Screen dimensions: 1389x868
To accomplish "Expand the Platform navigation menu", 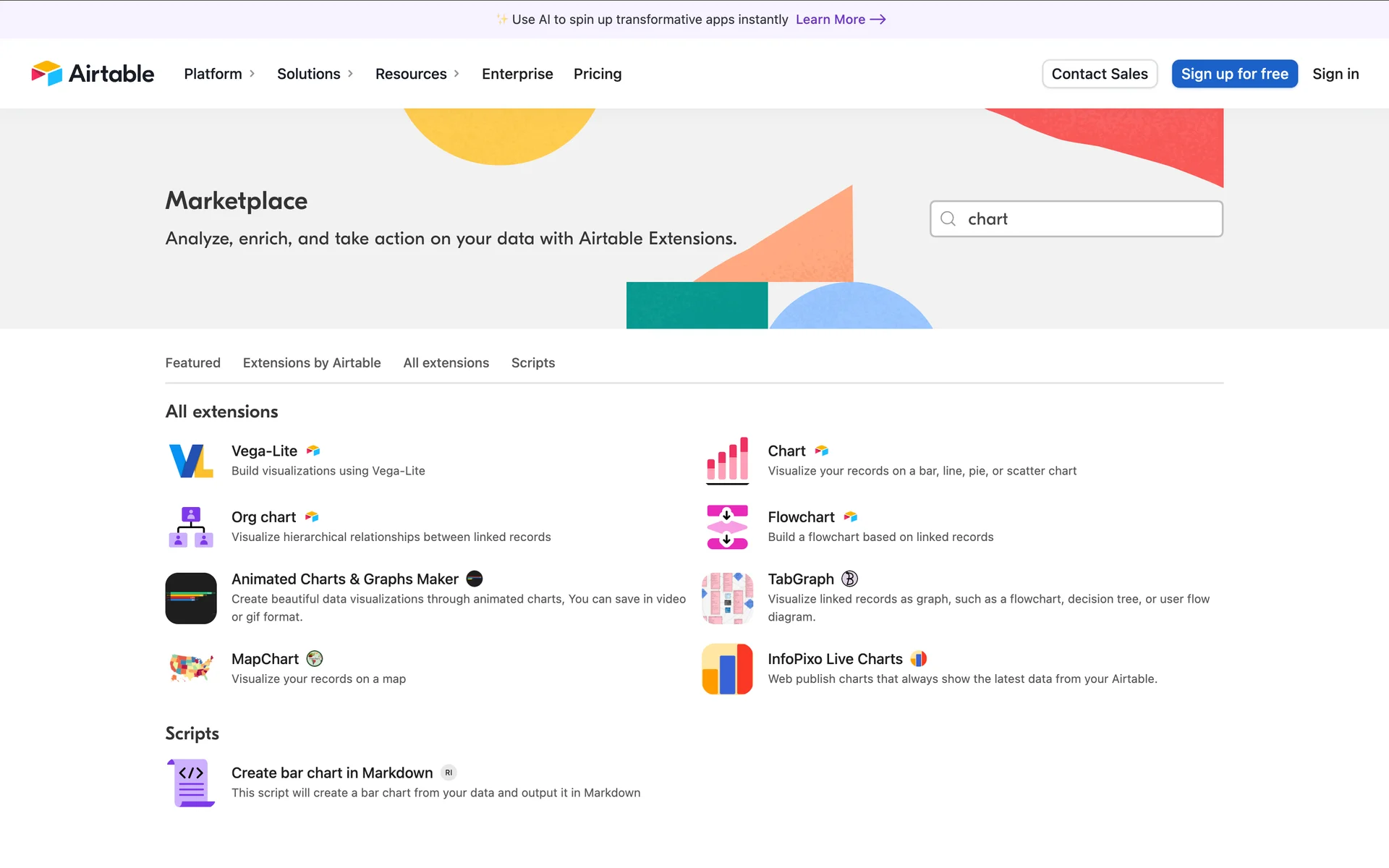I will tap(219, 74).
